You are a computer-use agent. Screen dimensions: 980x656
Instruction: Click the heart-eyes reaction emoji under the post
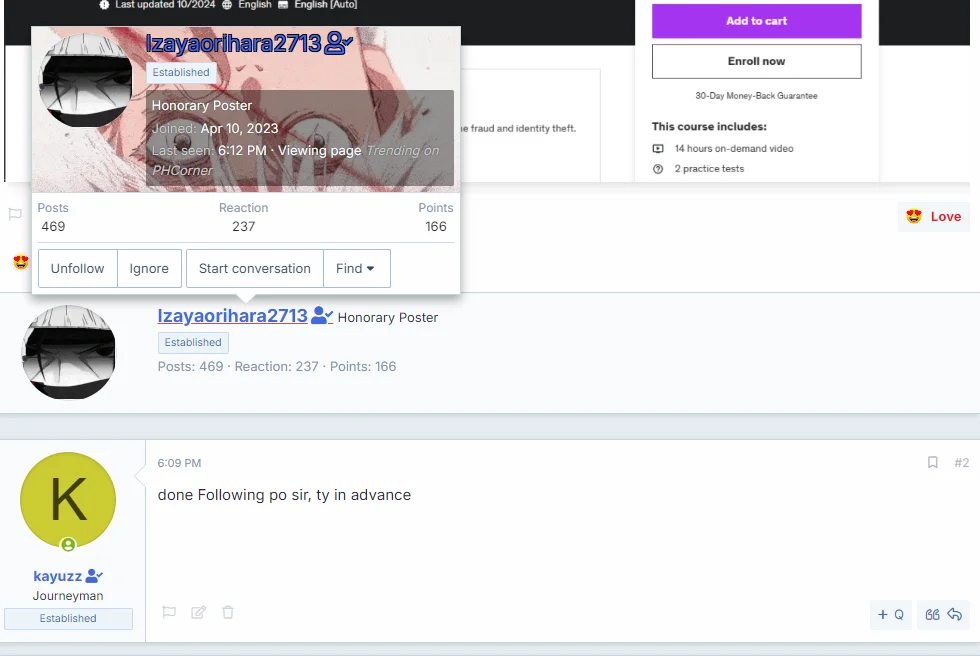pos(21,262)
